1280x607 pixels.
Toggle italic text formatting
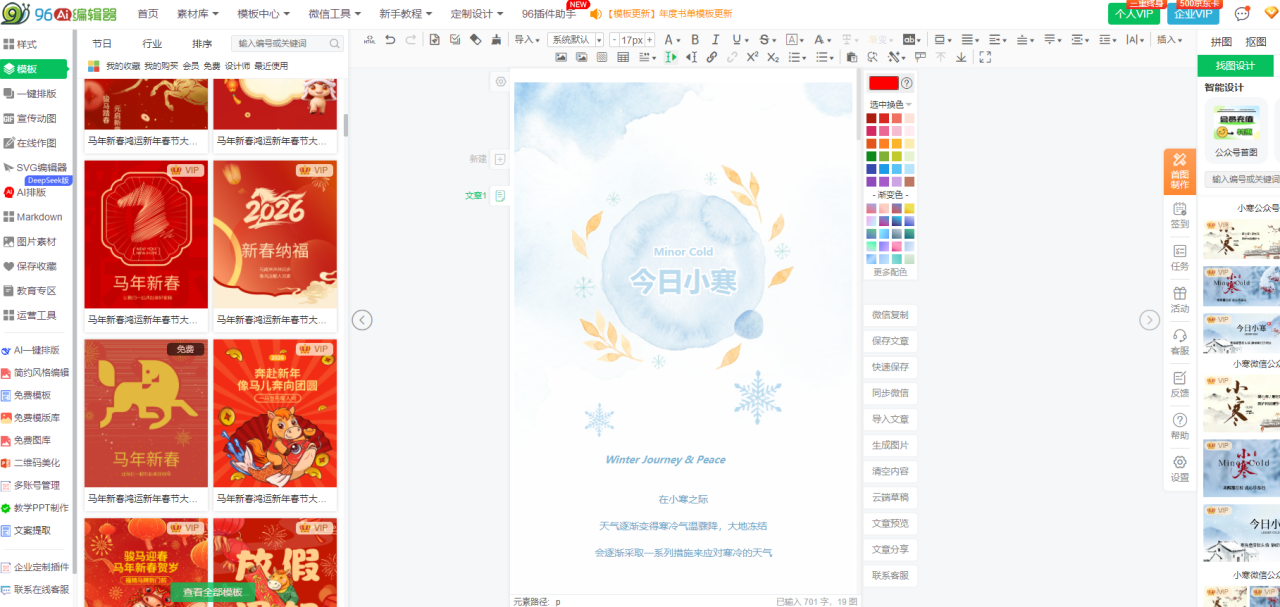(x=715, y=40)
